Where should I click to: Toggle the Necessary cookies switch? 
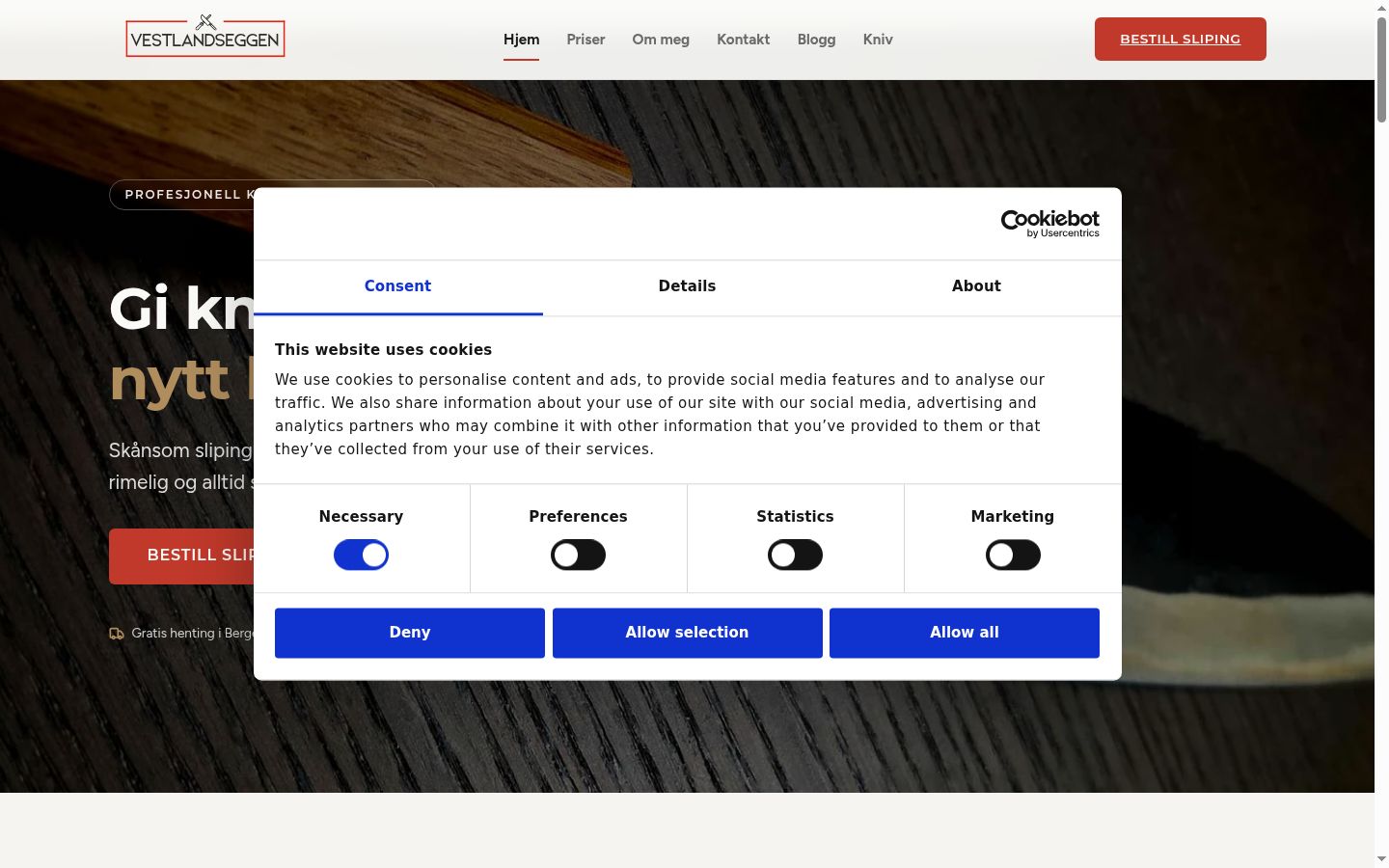[361, 556]
